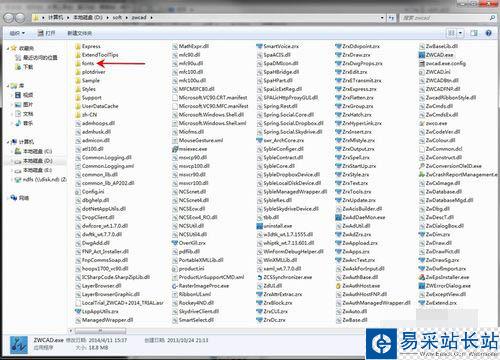The image size is (500, 360).
Task: Change view with the view icon button
Action: pyautogui.click(x=451, y=33)
